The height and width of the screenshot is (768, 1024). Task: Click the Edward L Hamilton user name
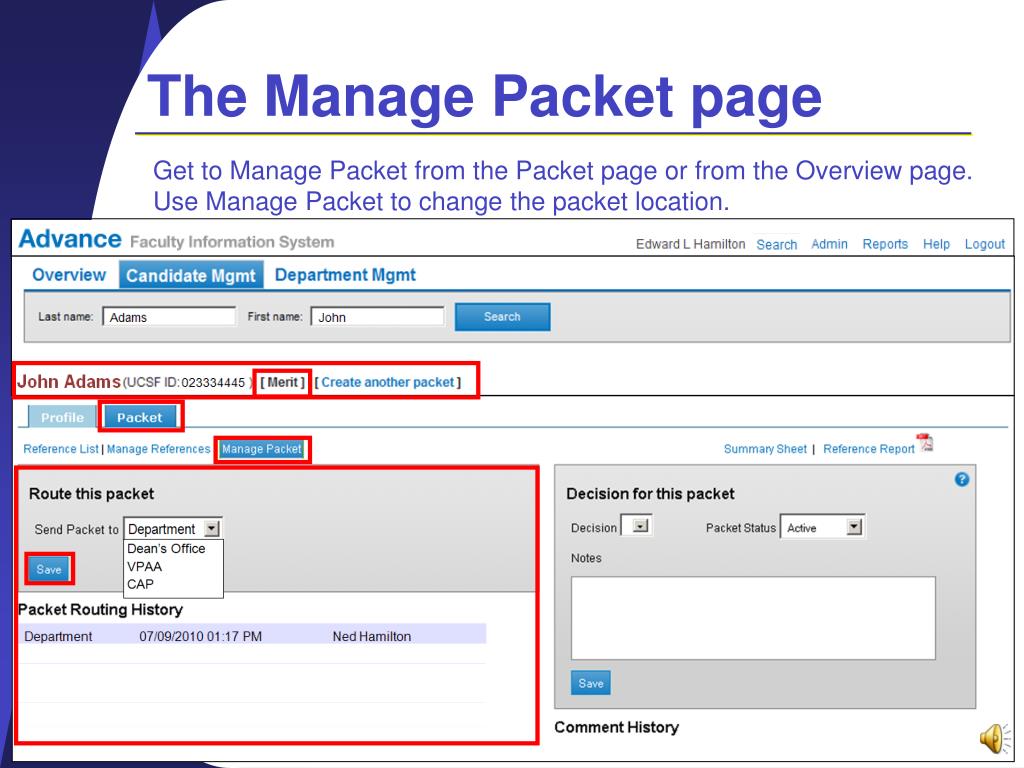[690, 244]
